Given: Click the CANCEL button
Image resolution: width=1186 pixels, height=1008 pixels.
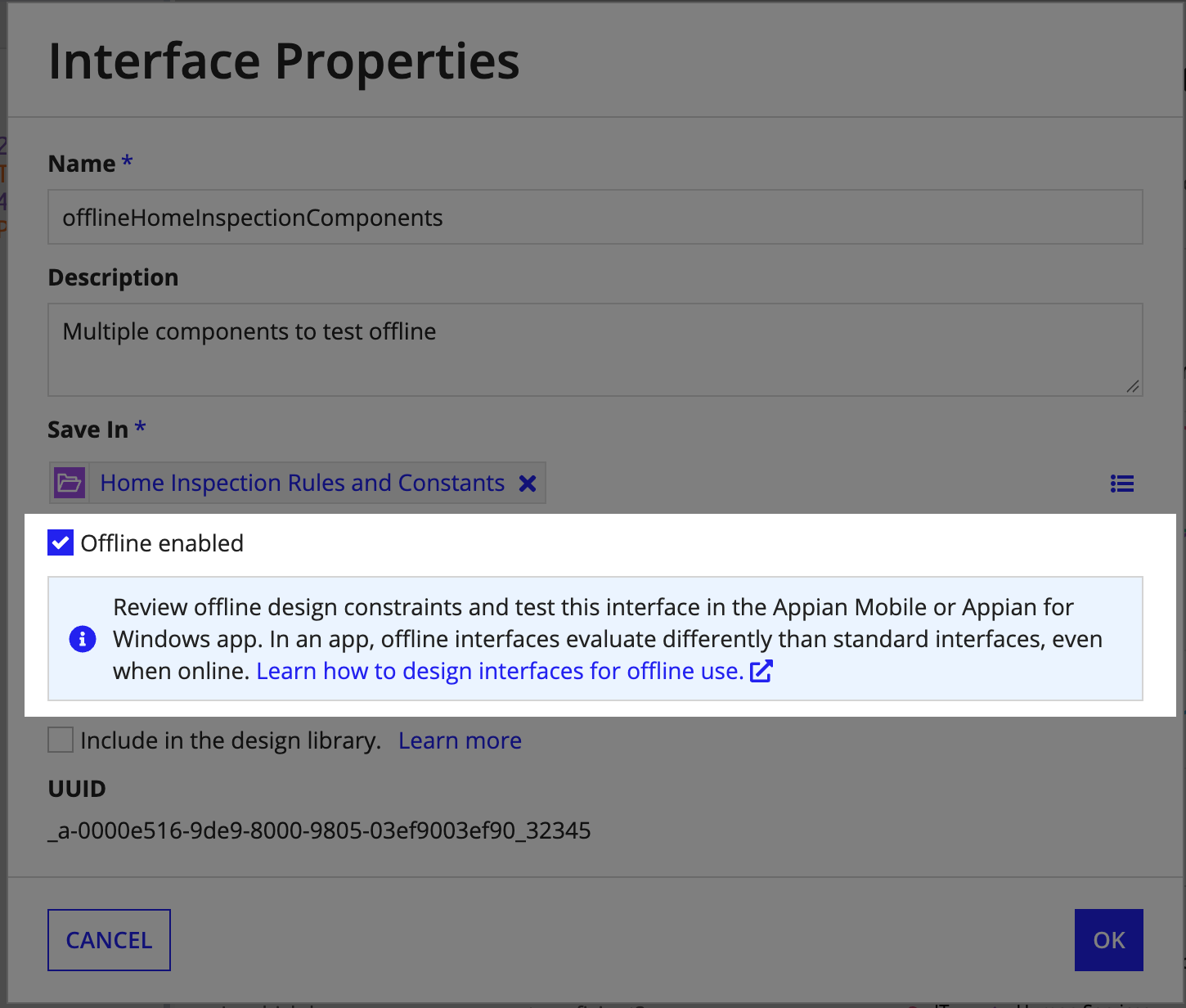Looking at the screenshot, I should [109, 940].
